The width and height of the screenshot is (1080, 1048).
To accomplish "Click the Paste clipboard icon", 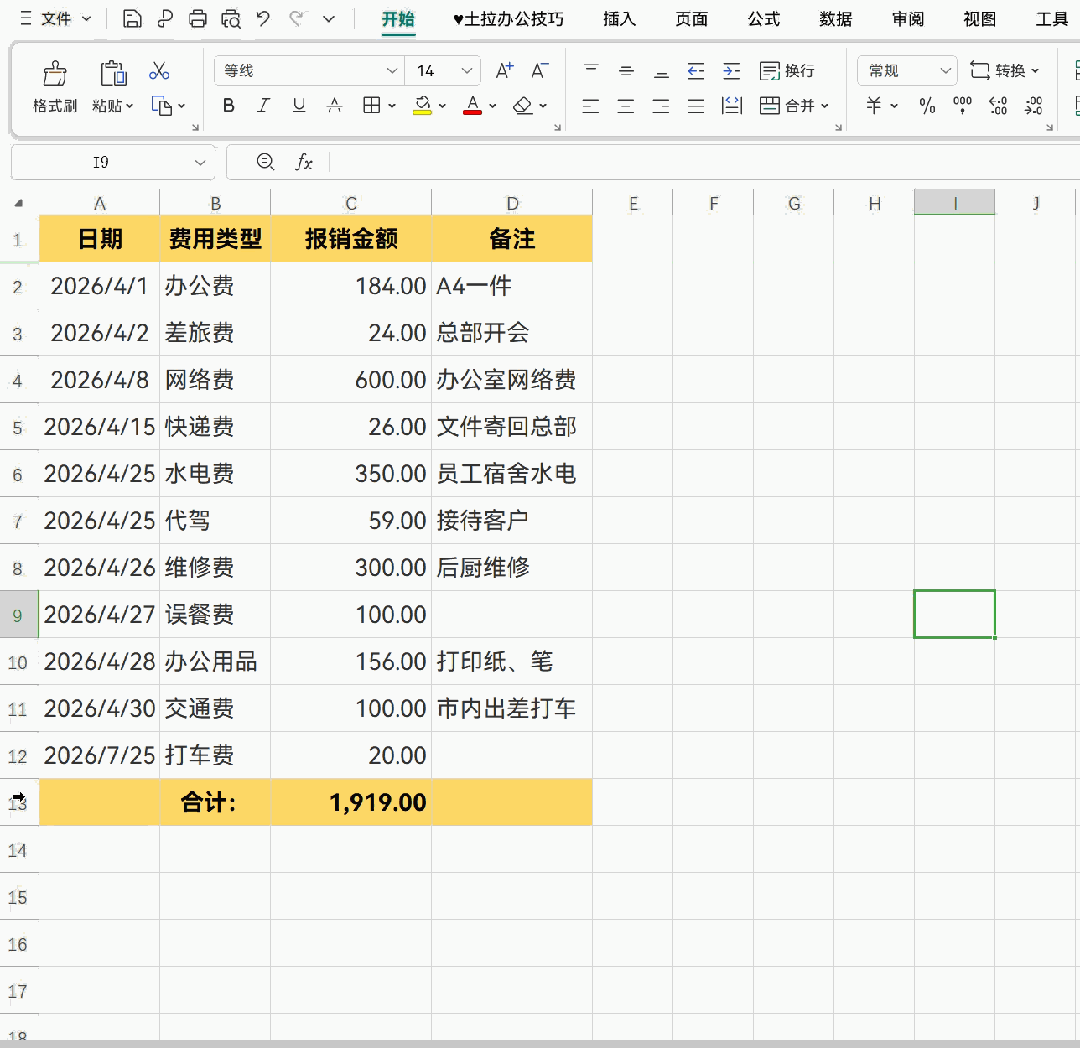I will point(113,72).
